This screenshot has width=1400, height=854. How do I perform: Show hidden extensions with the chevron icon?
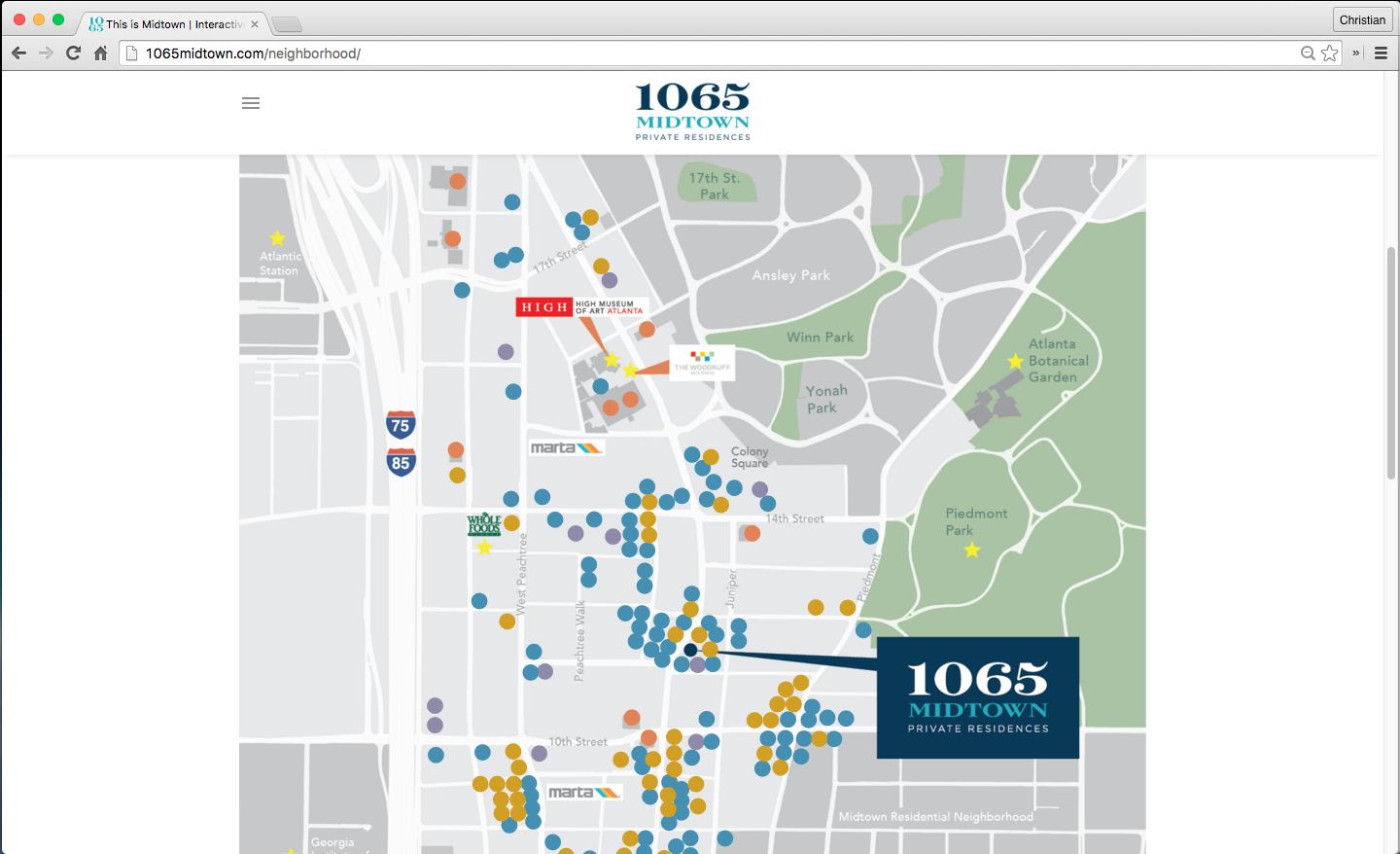tap(1356, 53)
